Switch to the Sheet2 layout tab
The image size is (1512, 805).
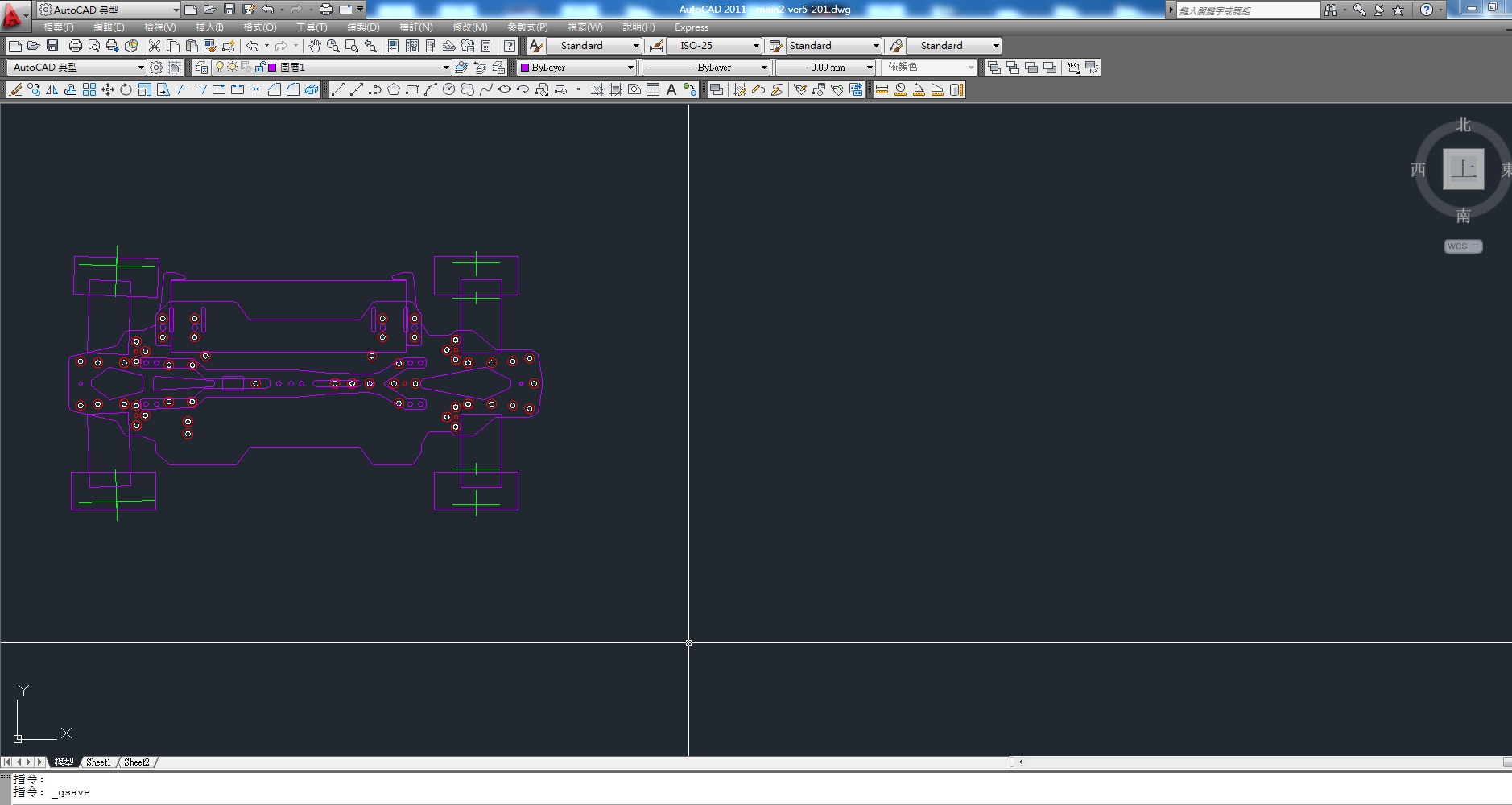click(x=136, y=762)
